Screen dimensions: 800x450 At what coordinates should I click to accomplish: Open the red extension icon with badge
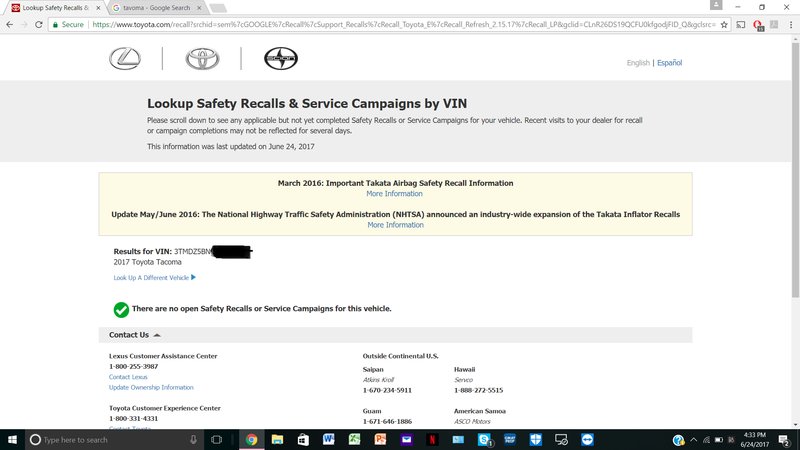tap(758, 25)
